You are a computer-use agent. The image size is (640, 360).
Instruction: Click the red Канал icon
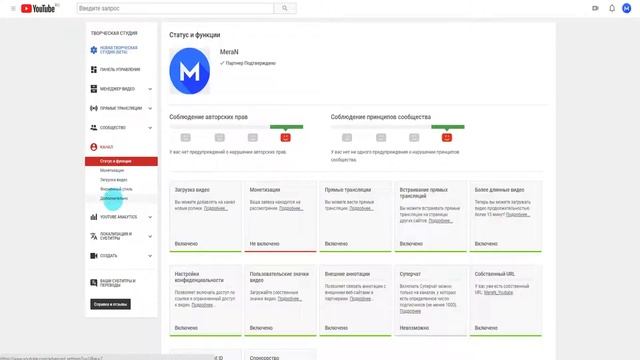click(x=93, y=147)
